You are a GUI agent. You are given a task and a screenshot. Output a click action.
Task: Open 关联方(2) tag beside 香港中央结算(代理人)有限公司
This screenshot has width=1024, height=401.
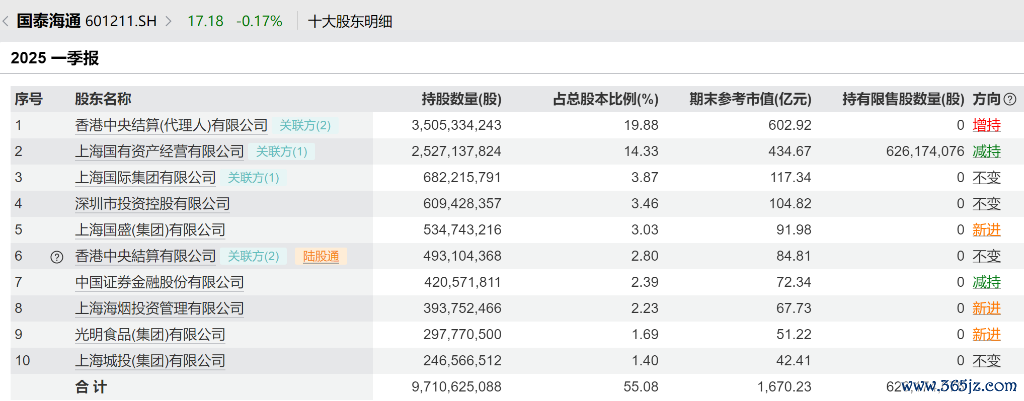(305, 126)
